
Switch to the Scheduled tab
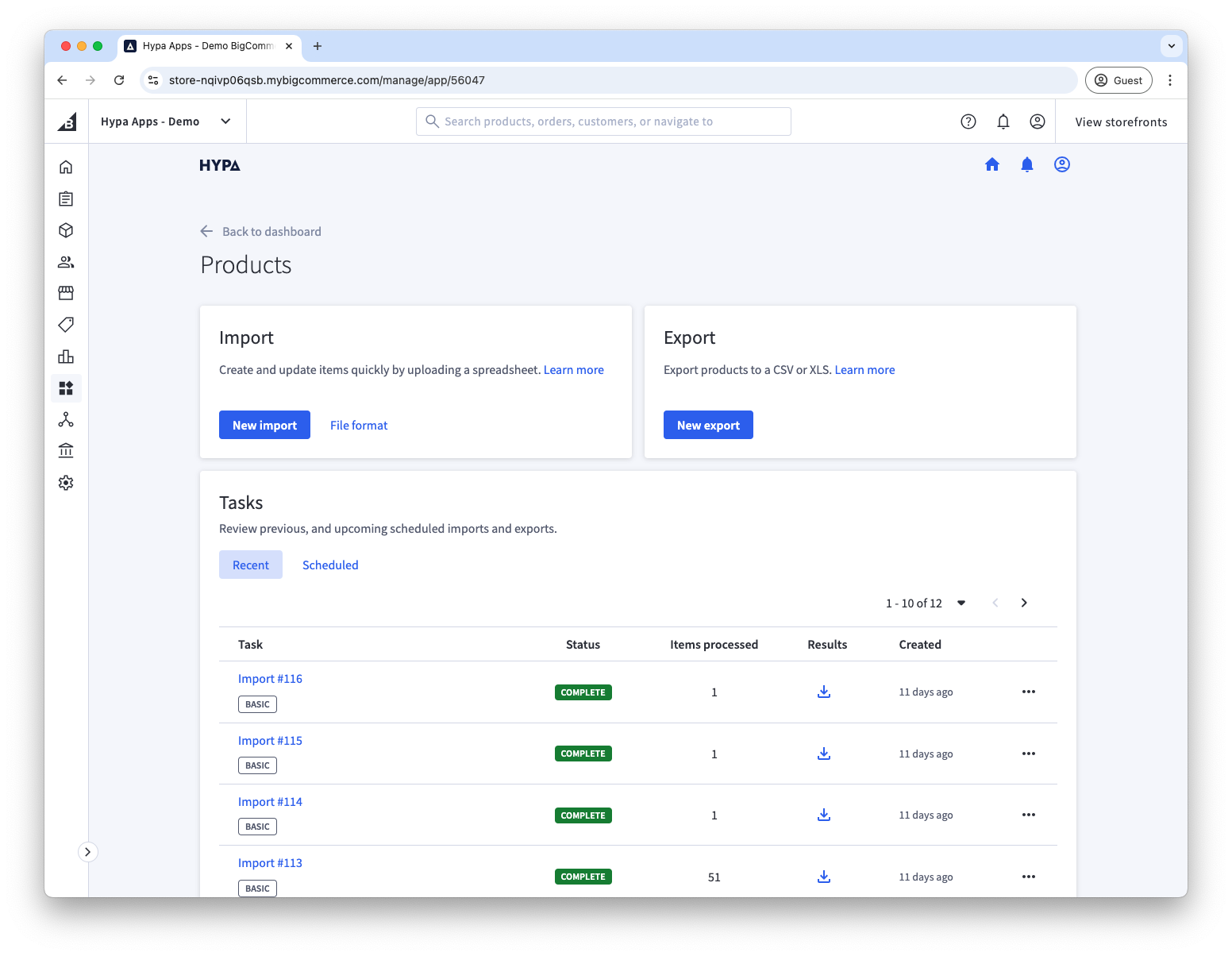point(330,565)
